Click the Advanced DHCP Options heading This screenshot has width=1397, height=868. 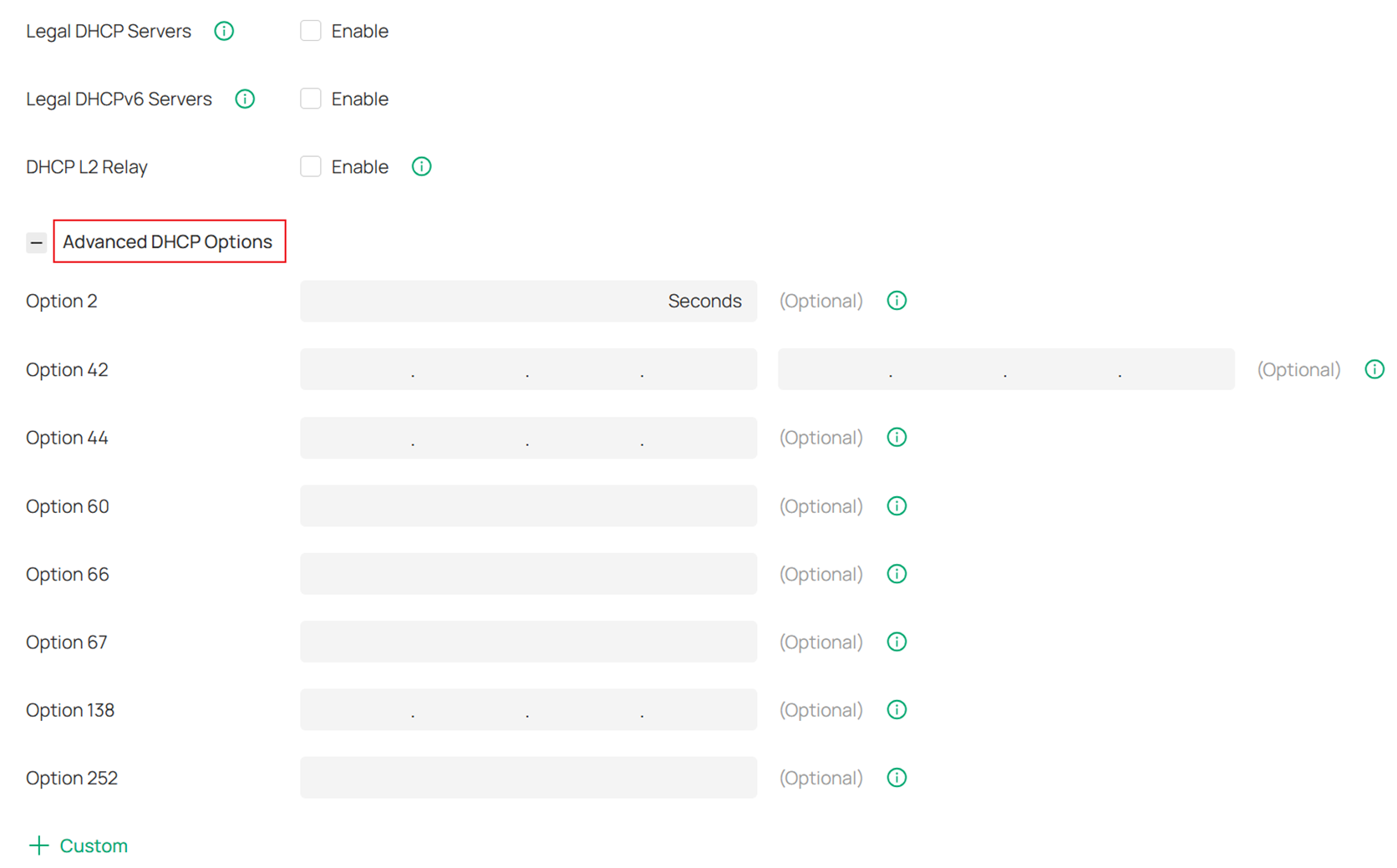[x=168, y=241]
